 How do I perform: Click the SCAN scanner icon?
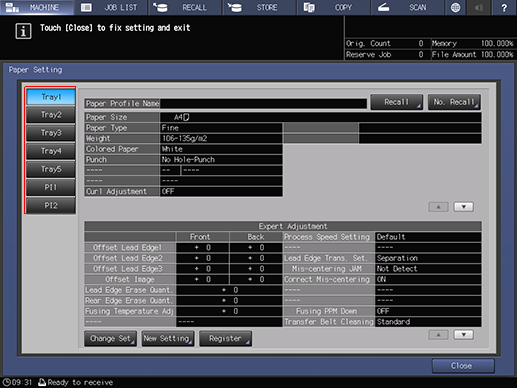point(383,7)
